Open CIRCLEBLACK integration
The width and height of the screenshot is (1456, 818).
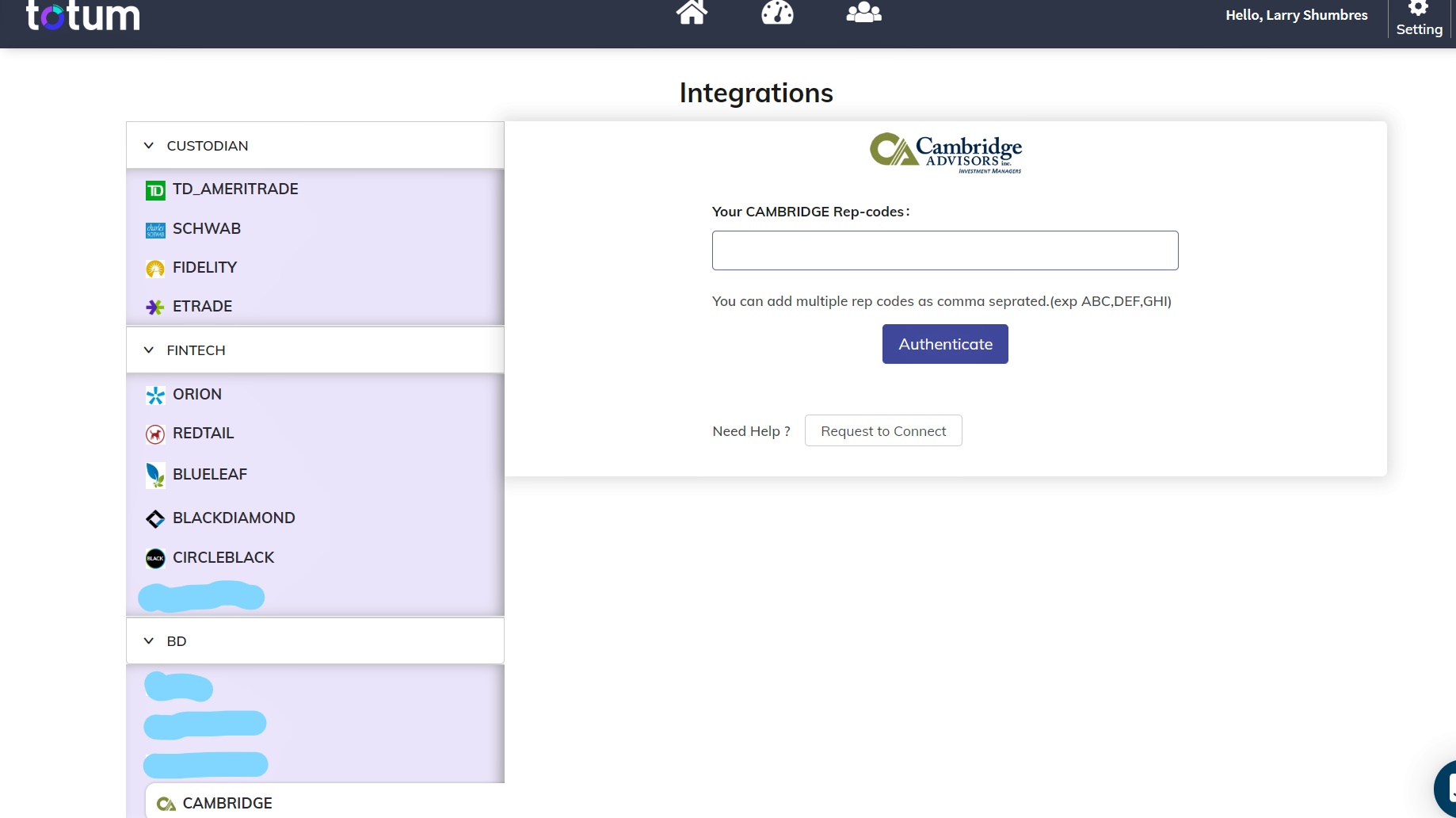pos(223,558)
